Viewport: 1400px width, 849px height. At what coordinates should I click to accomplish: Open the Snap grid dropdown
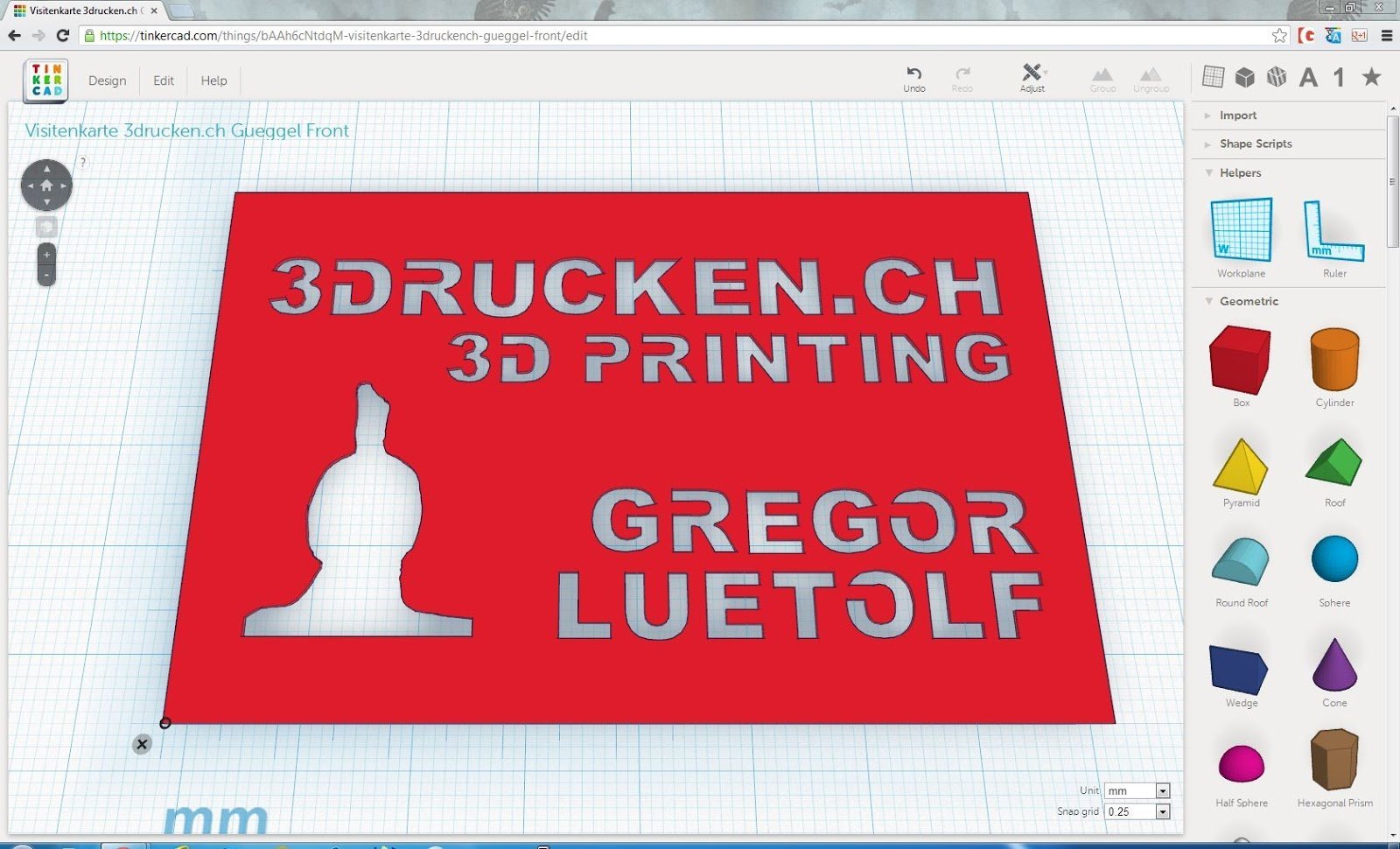click(x=1137, y=811)
